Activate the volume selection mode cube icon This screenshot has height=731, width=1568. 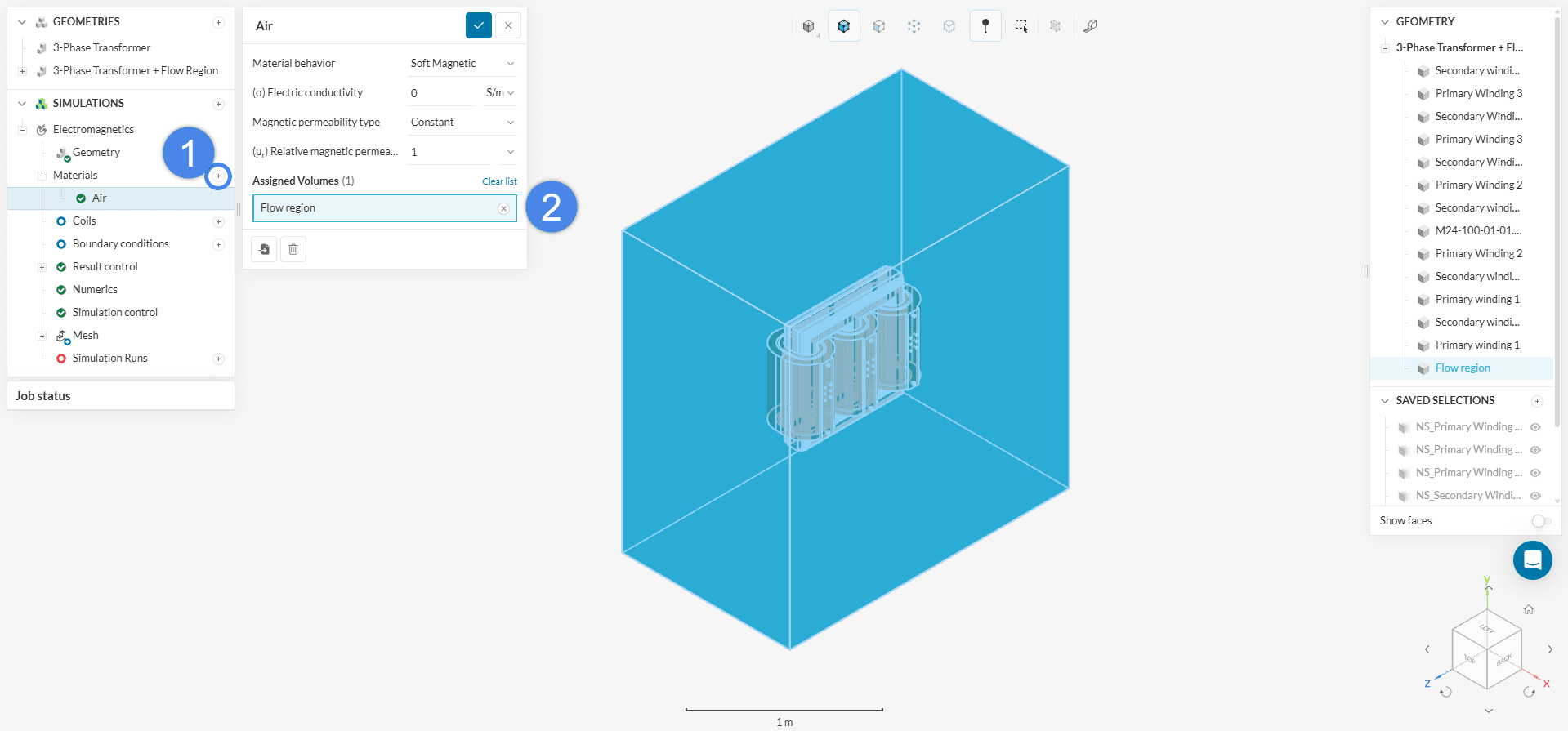pyautogui.click(x=844, y=26)
